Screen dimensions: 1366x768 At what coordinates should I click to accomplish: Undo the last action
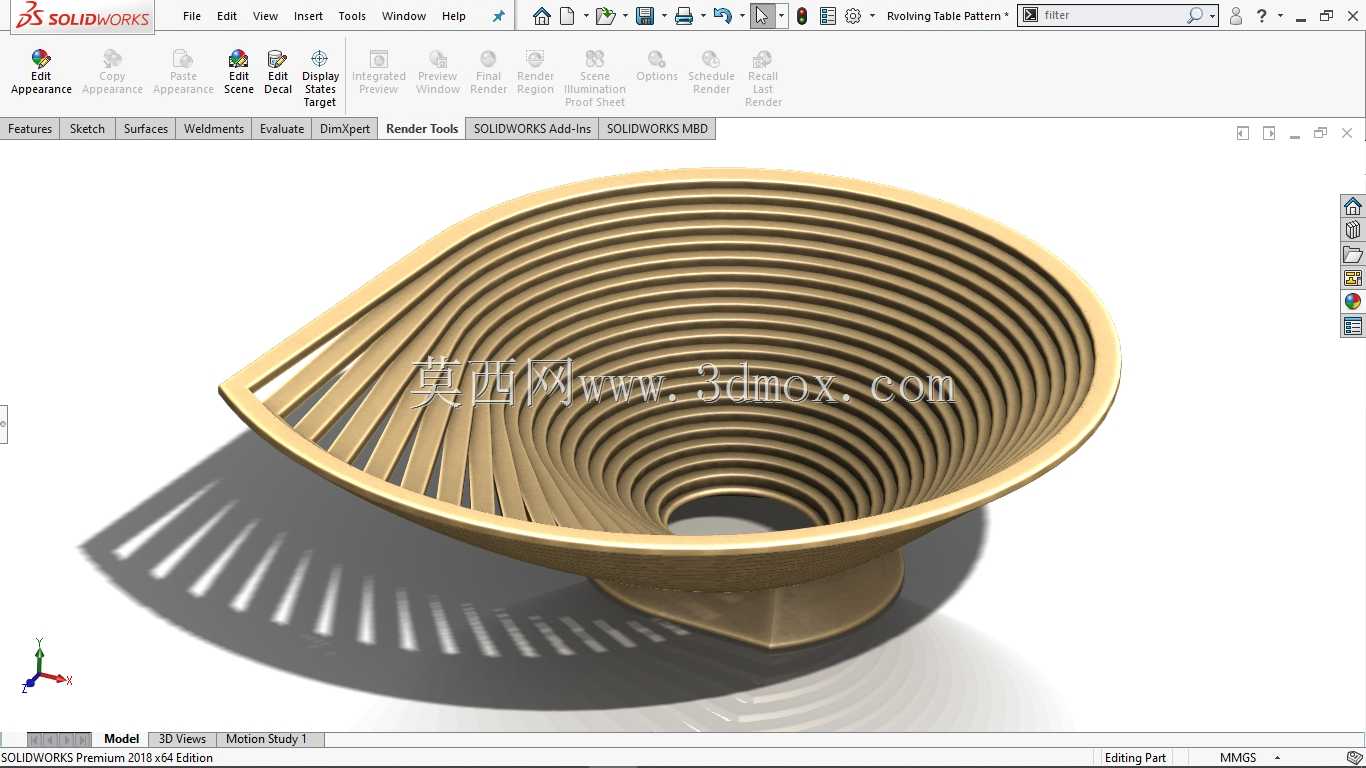pos(723,16)
